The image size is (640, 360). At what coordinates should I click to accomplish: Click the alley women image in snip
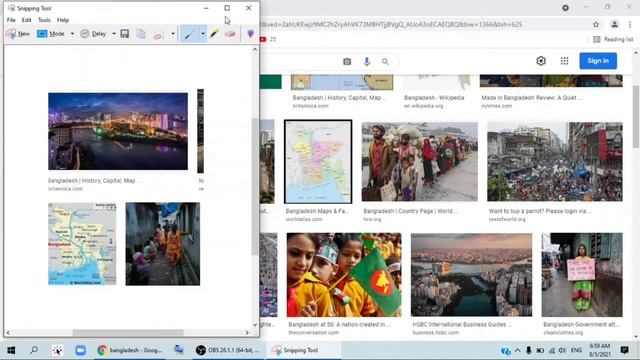(x=163, y=244)
